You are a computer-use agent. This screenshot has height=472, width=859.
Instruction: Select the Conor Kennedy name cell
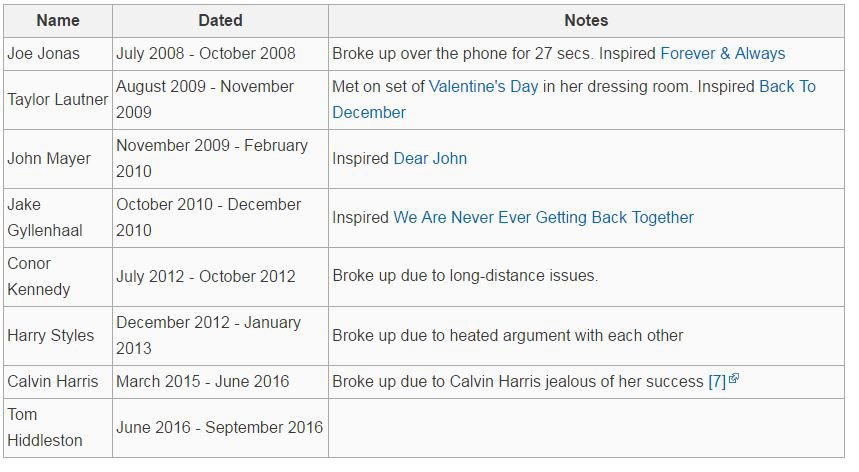39,277
